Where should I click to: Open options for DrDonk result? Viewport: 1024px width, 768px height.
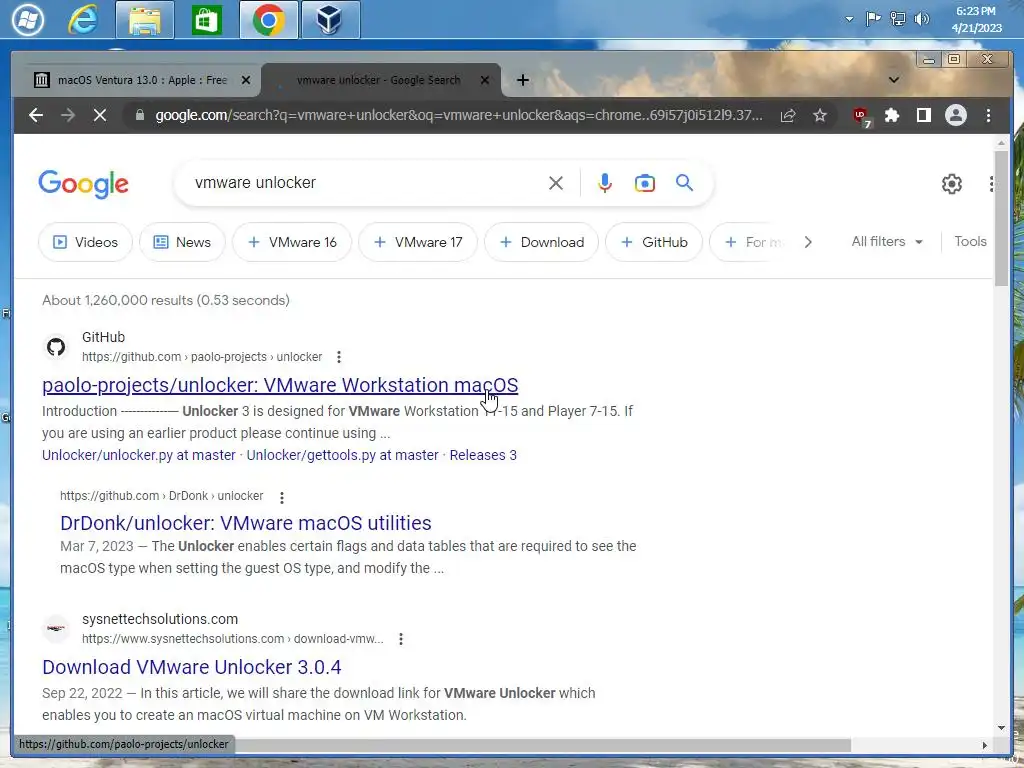(281, 498)
